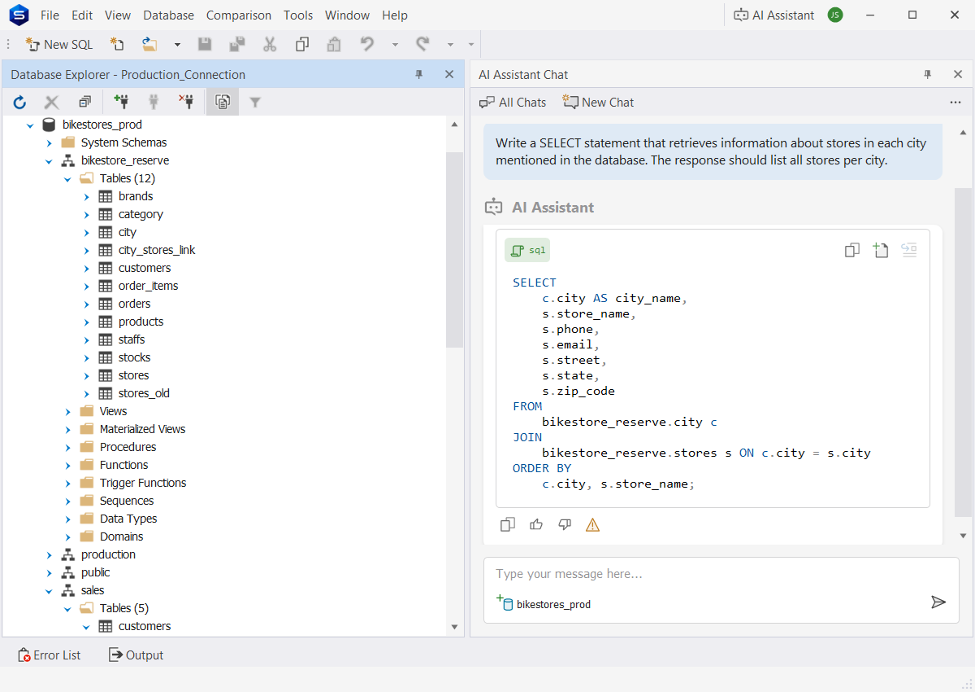Copy the generated SQL code

point(851,250)
